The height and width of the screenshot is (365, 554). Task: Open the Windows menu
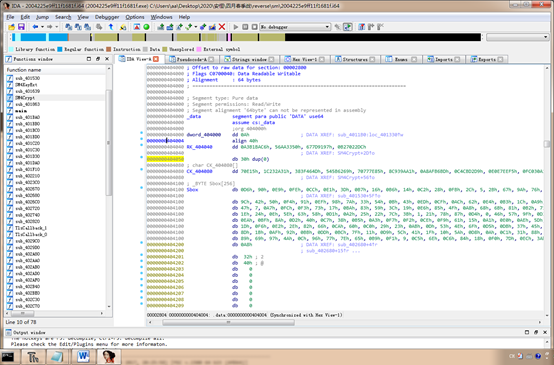(x=161, y=17)
